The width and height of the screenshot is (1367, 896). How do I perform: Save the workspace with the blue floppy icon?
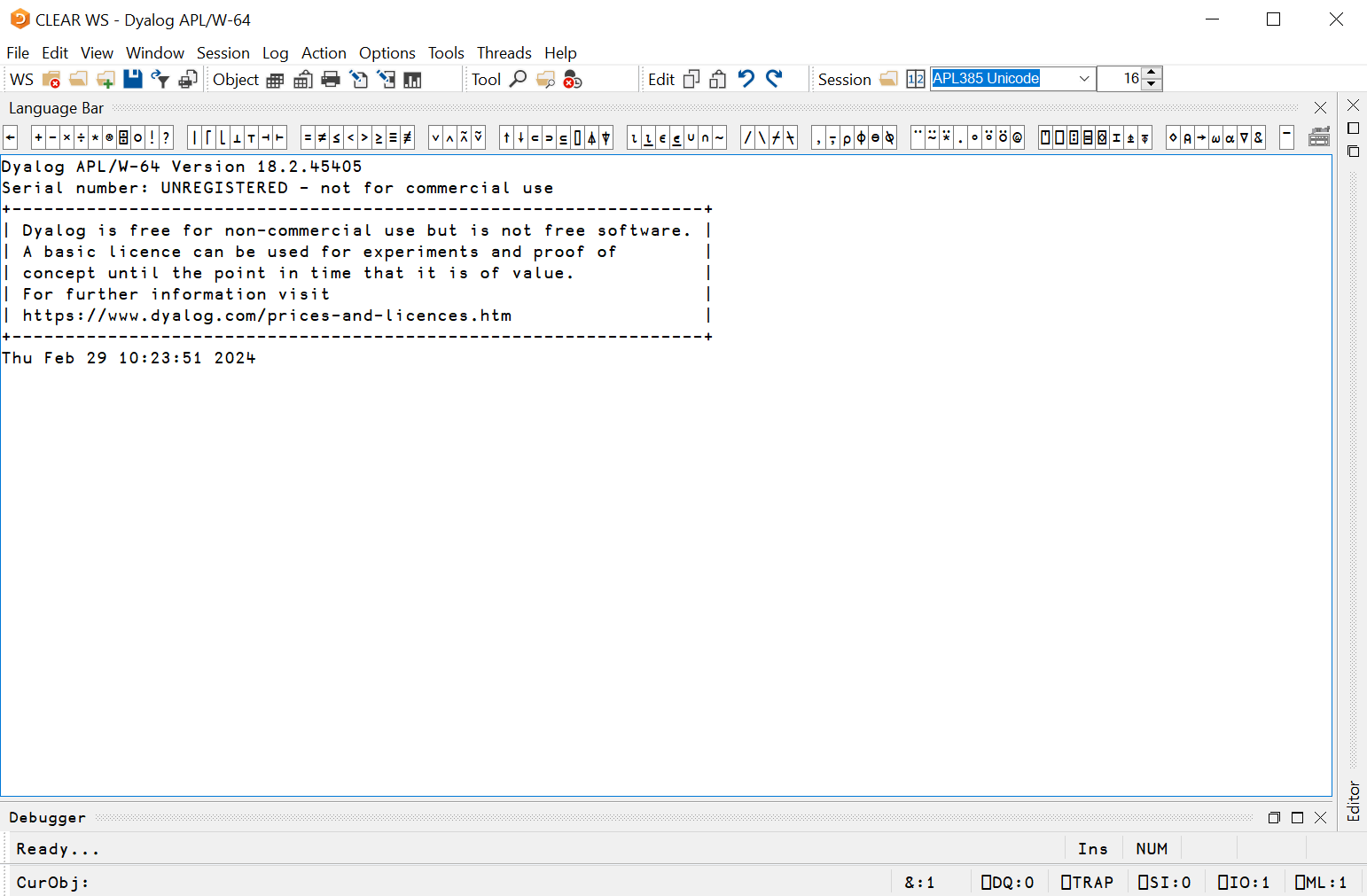133,79
